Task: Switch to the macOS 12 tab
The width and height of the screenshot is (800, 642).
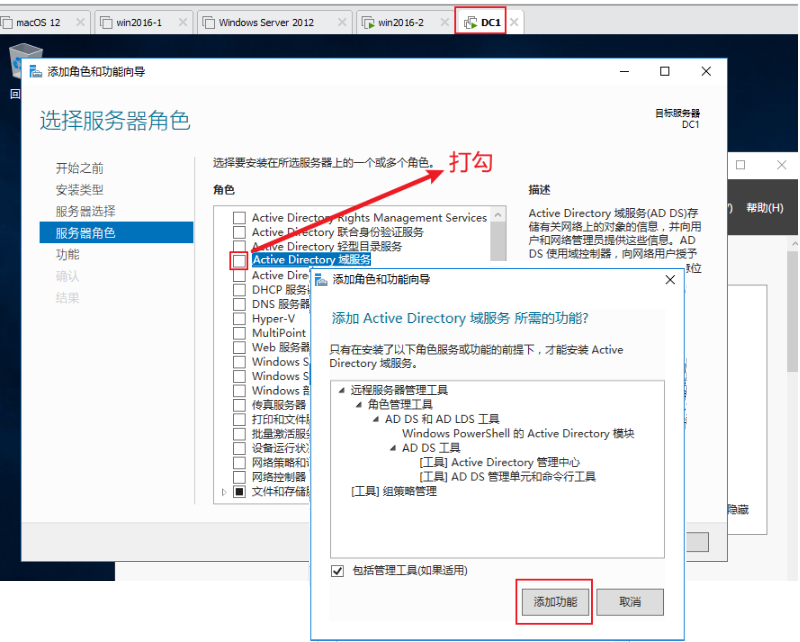Action: coord(38,22)
